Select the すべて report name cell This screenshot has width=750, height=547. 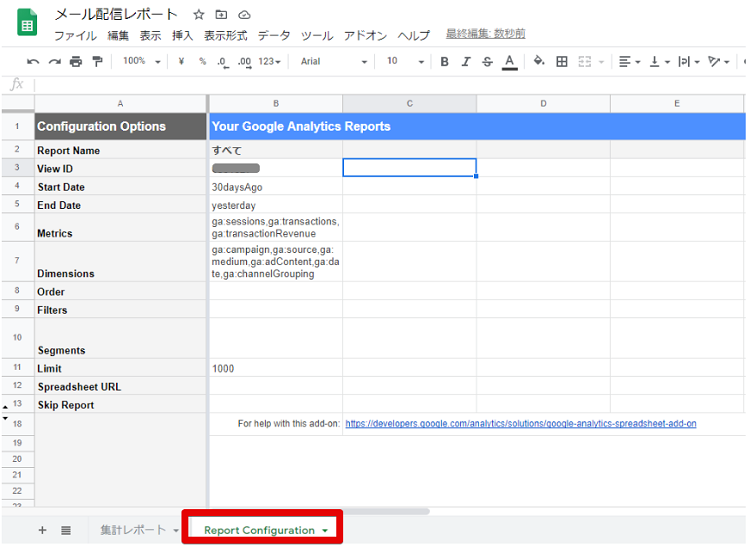click(276, 150)
